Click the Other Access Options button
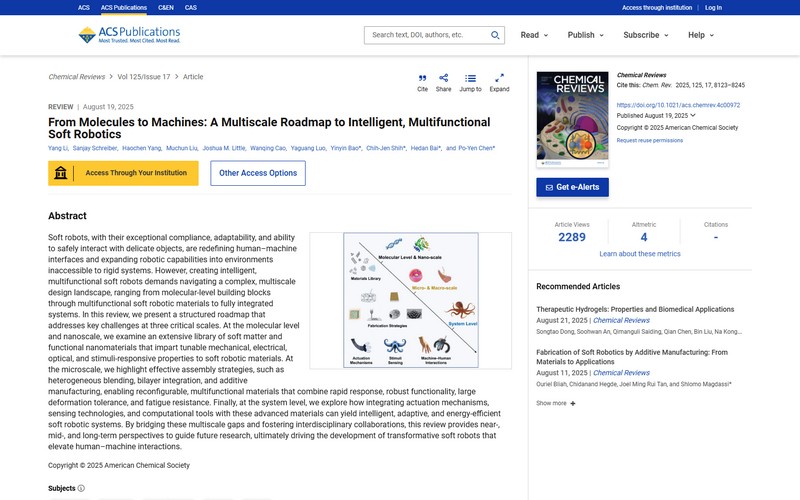Screen dimensions: 800x500 (x=258, y=173)
